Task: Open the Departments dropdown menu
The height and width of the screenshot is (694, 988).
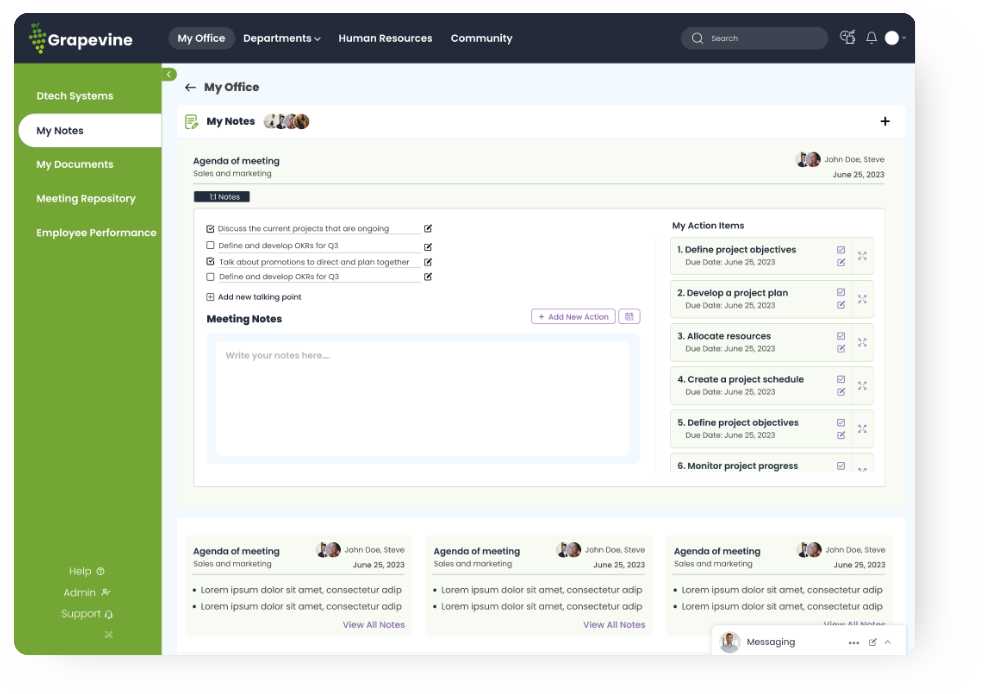Action: coord(281,39)
